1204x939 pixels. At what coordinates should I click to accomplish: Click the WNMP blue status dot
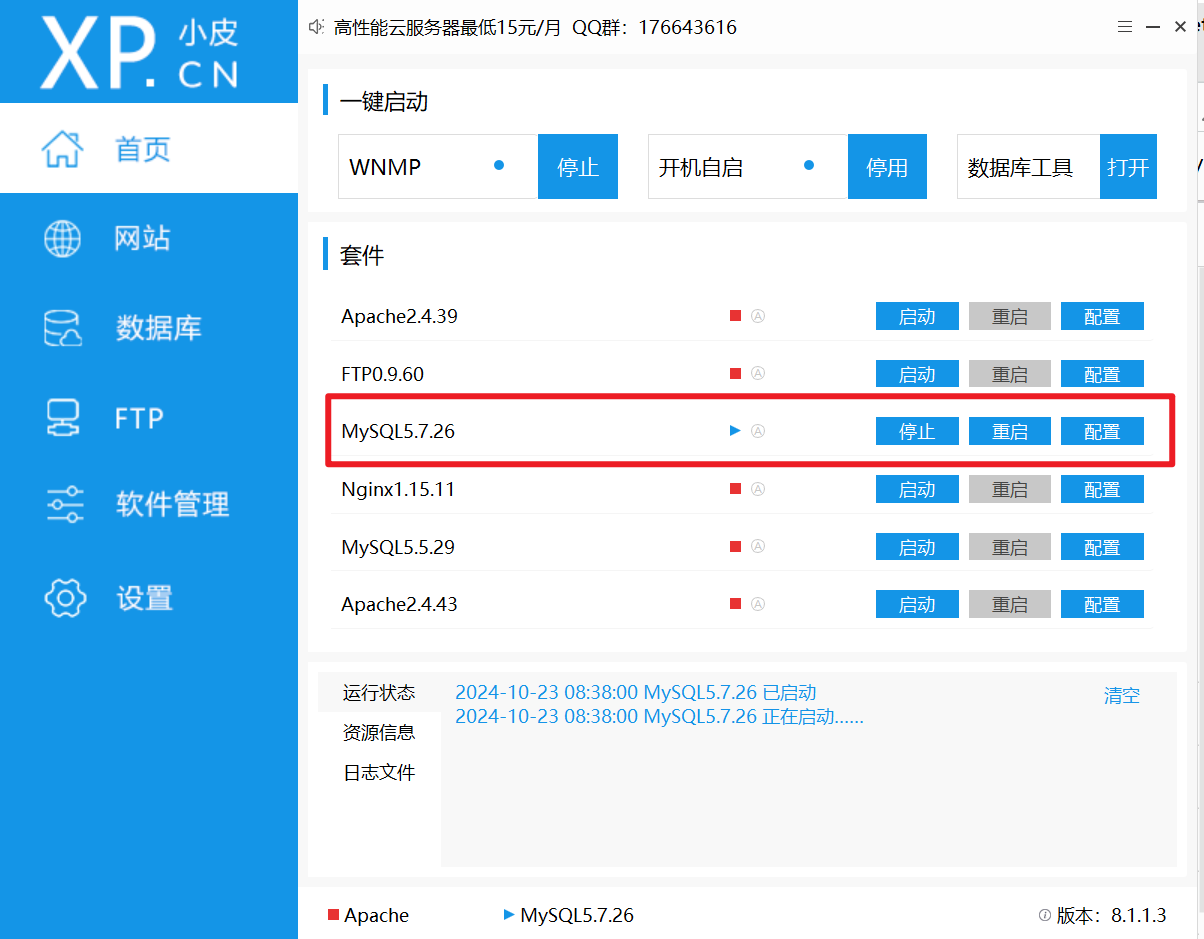coord(499,165)
